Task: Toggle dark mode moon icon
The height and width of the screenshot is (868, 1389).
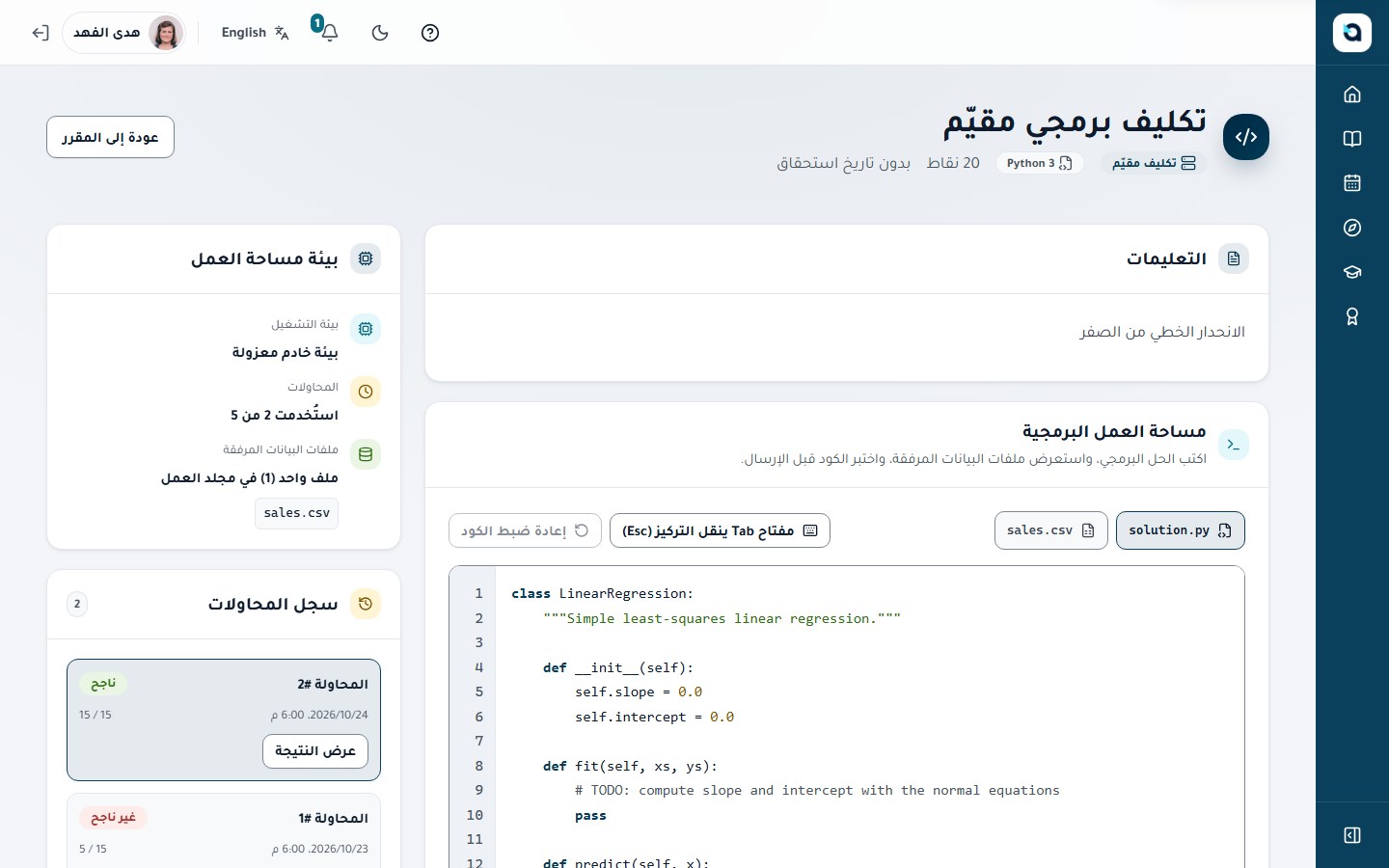Action: coord(380,33)
